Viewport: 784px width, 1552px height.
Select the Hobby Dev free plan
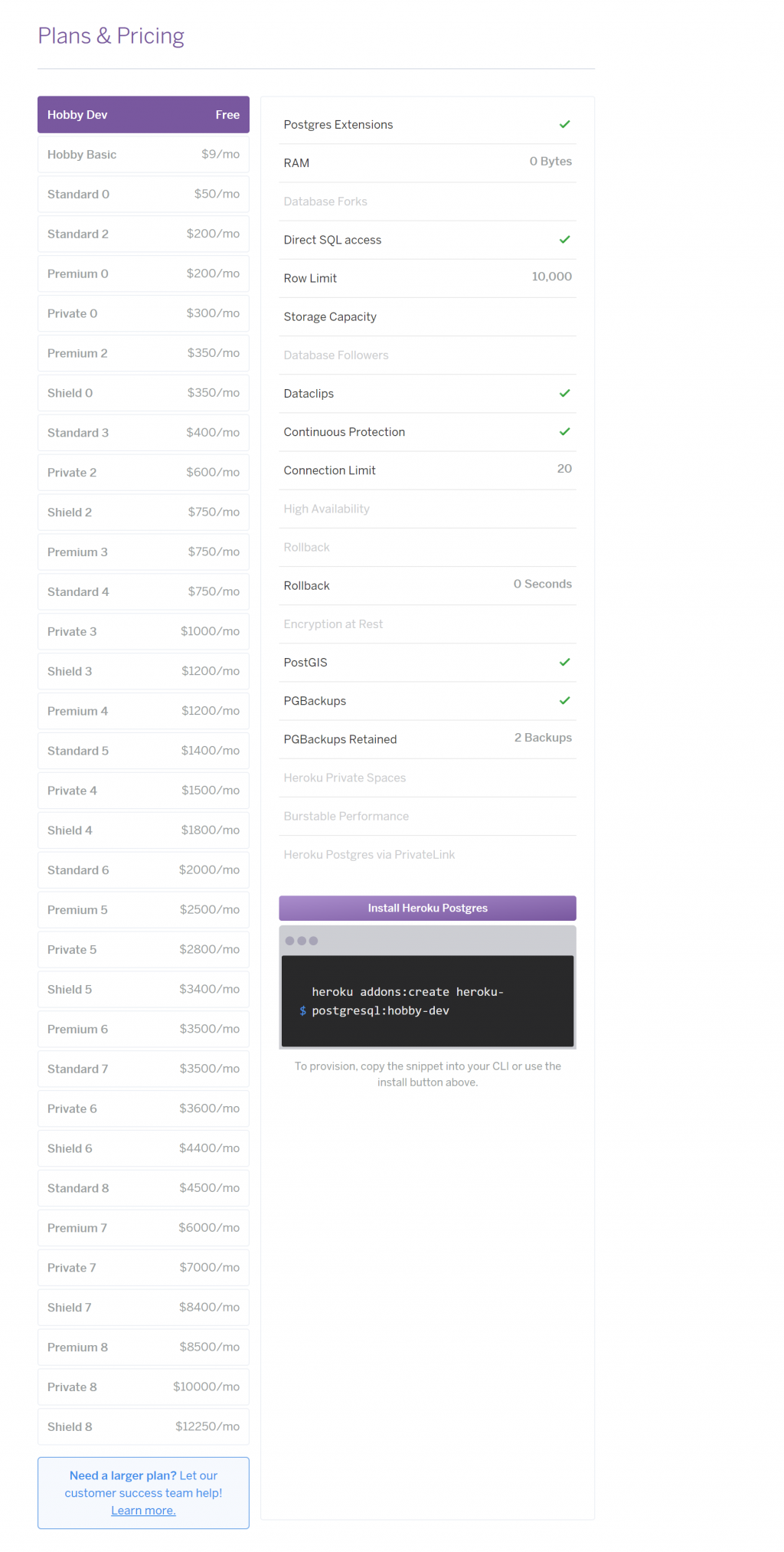[143, 115]
